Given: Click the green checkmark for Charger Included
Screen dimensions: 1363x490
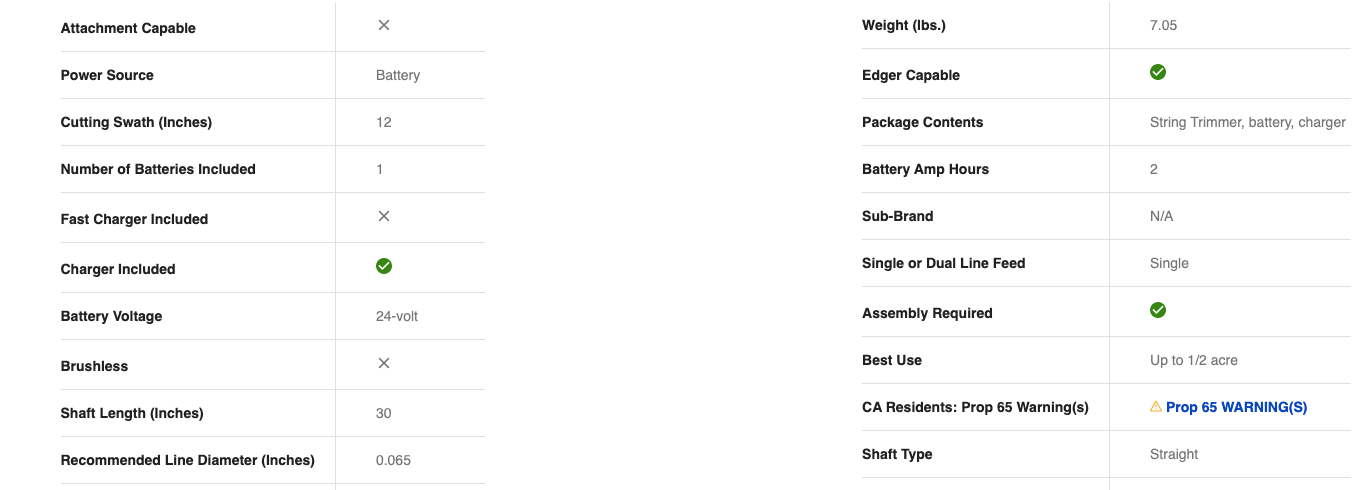Looking at the screenshot, I should tap(384, 266).
